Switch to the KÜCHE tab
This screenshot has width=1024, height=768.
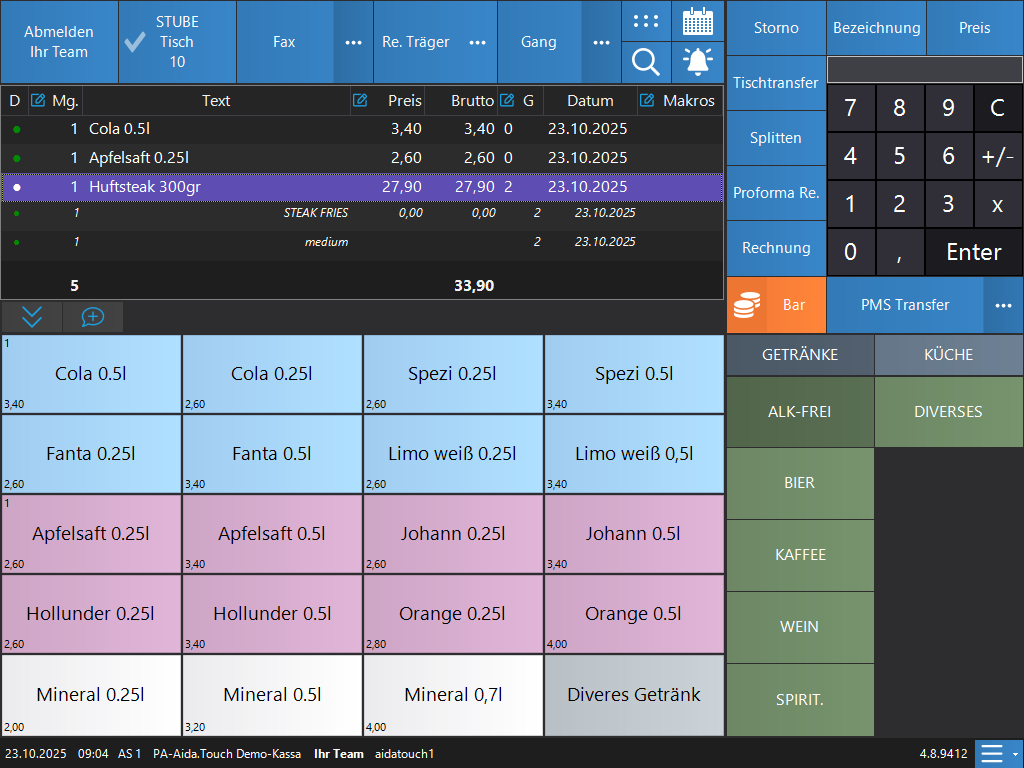point(948,355)
